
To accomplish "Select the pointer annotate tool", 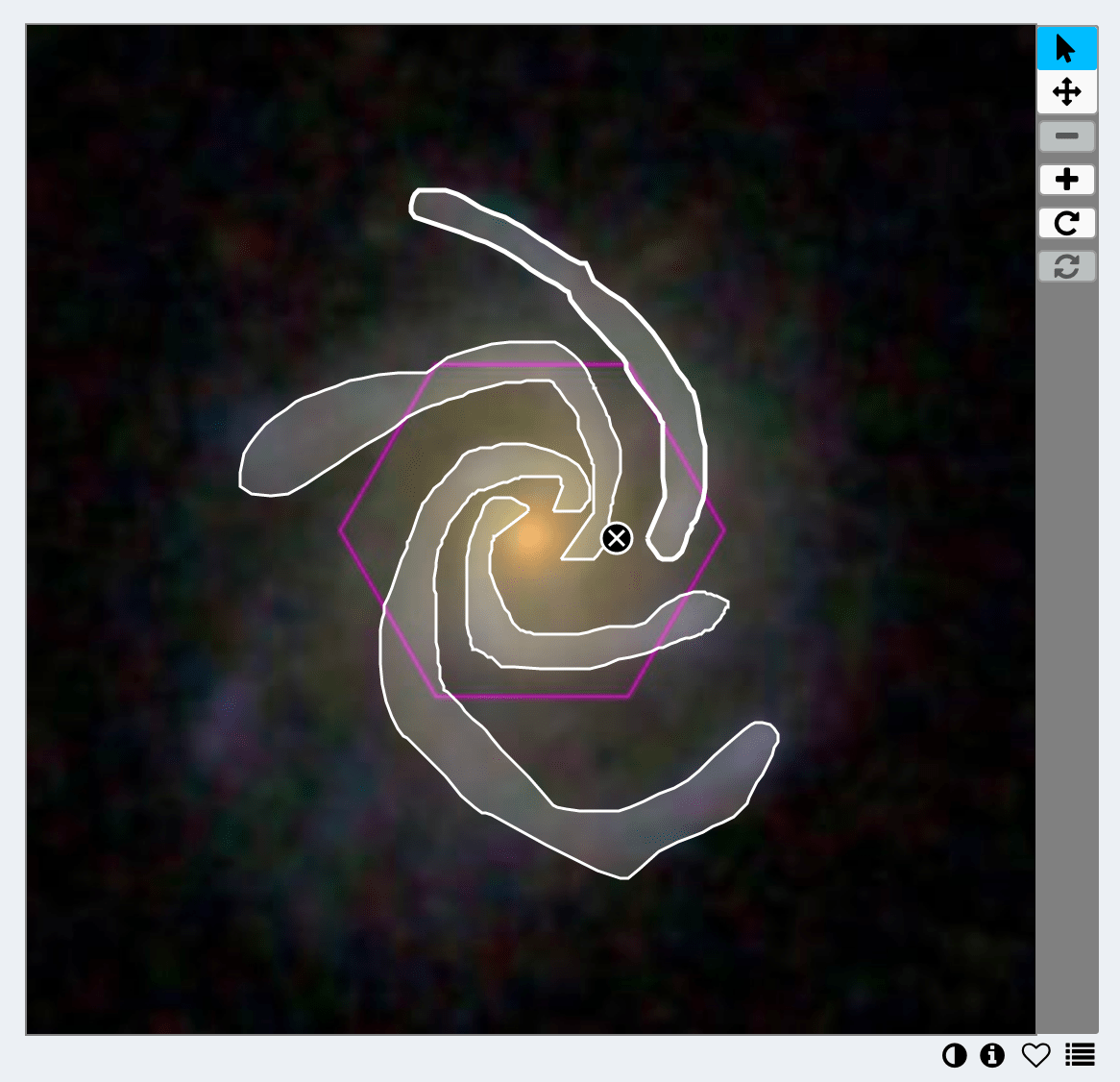I will [x=1066, y=49].
